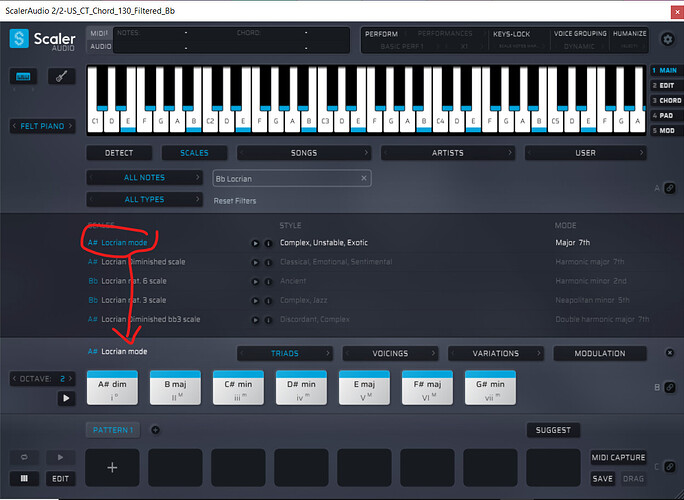The image size is (684, 500).
Task: Open the VOICINGS dropdown
Action: pos(390,353)
